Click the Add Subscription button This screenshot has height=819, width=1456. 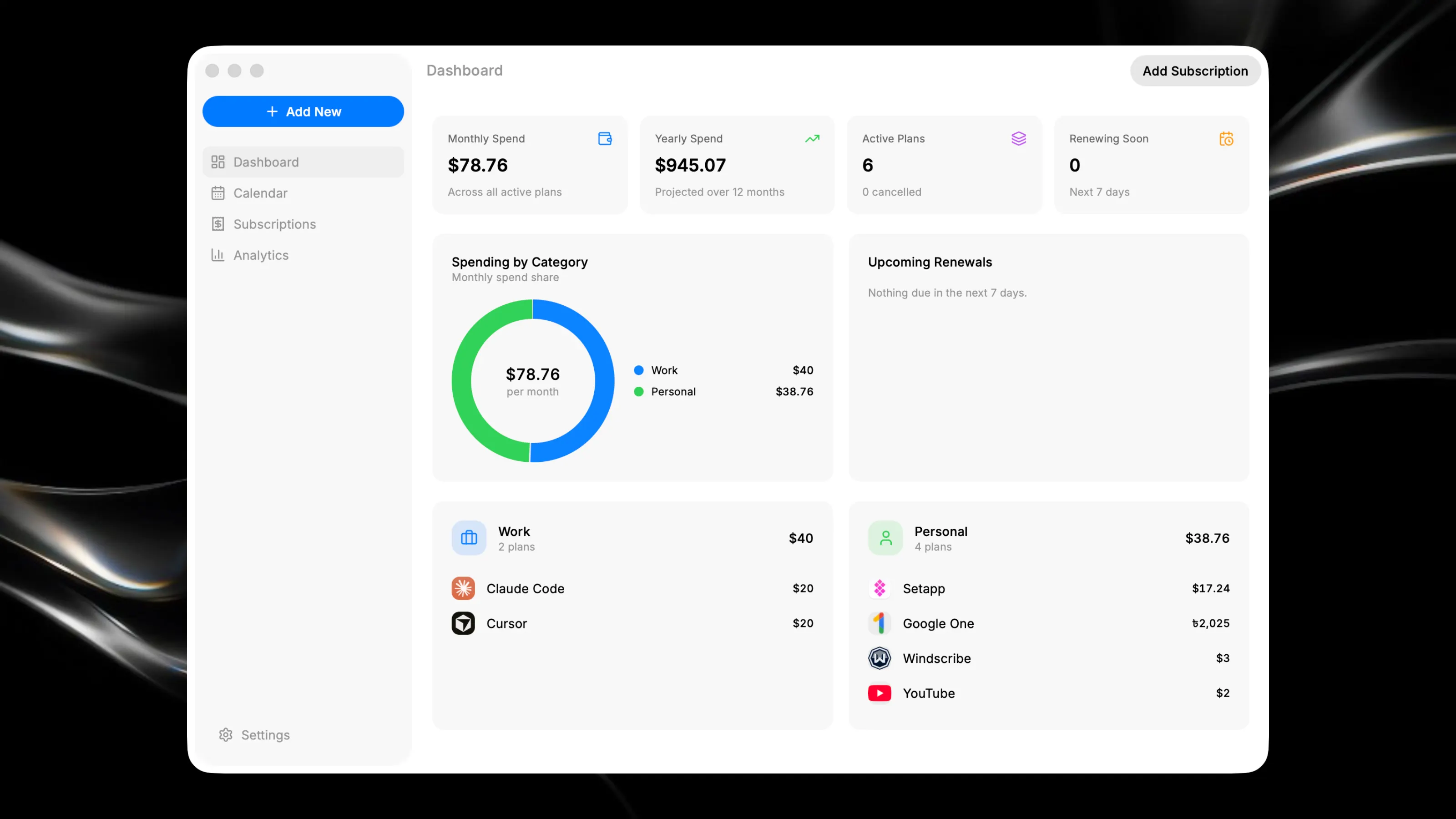pos(1195,71)
